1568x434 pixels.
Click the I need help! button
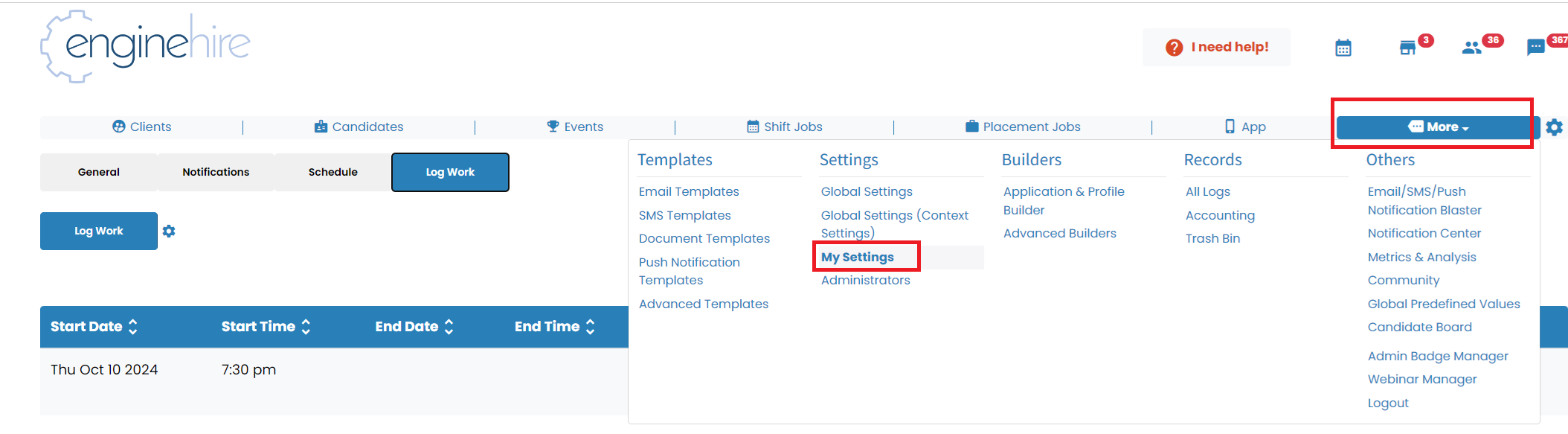click(1216, 48)
